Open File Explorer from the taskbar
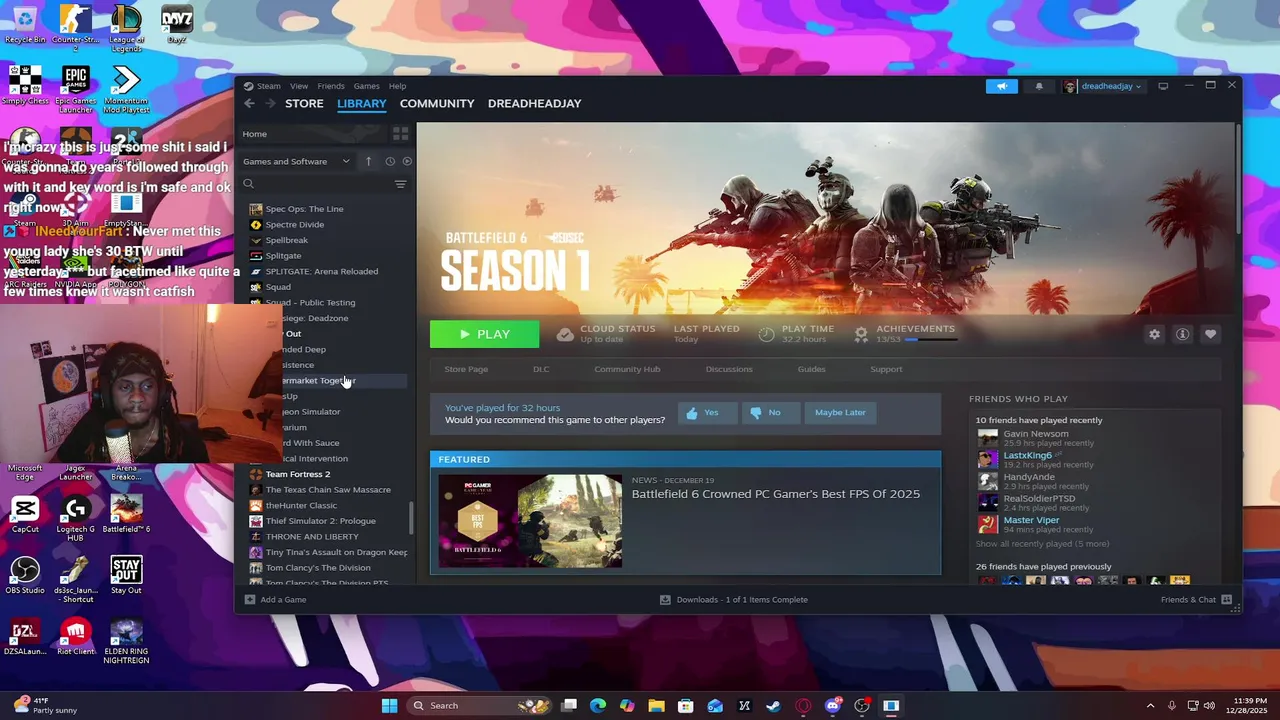Screen dimensions: 1280x720 point(657,706)
